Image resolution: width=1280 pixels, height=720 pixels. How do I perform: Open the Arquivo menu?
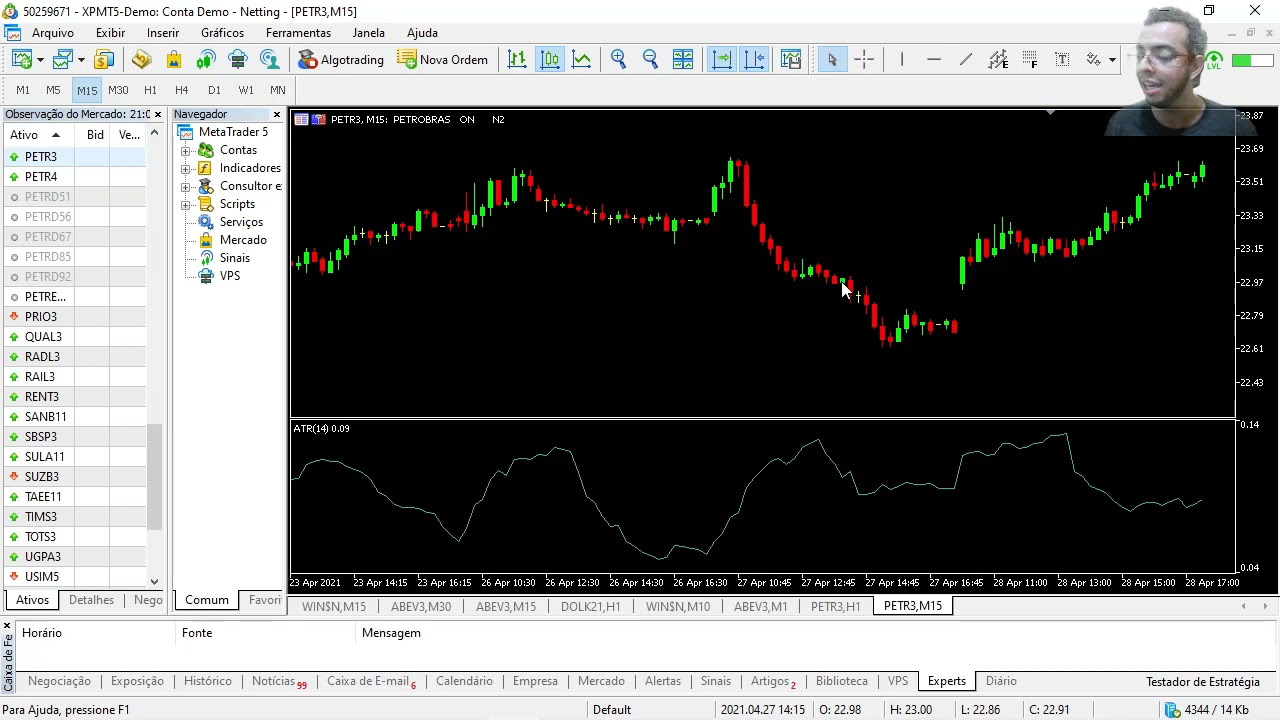tap(53, 33)
